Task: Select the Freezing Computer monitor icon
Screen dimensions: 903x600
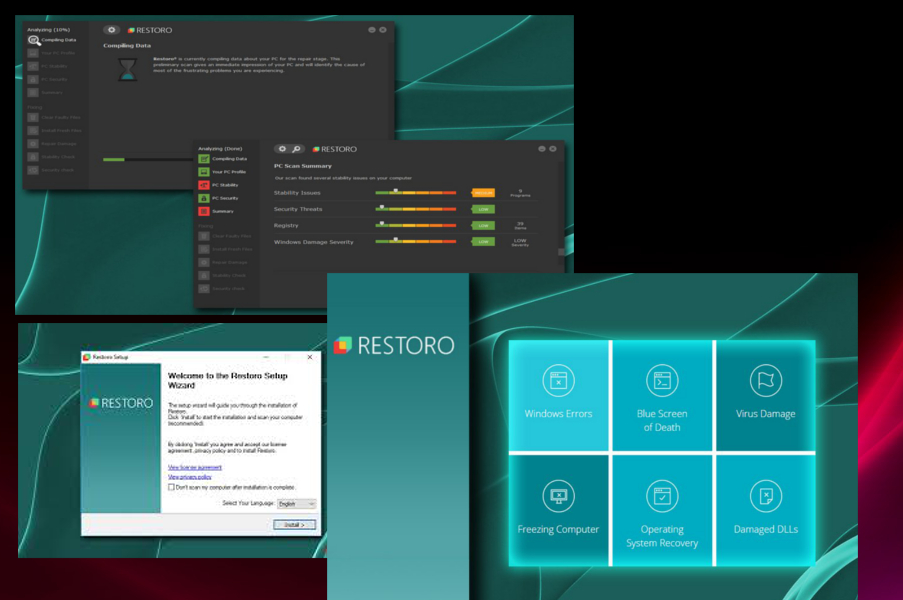Action: point(558,496)
